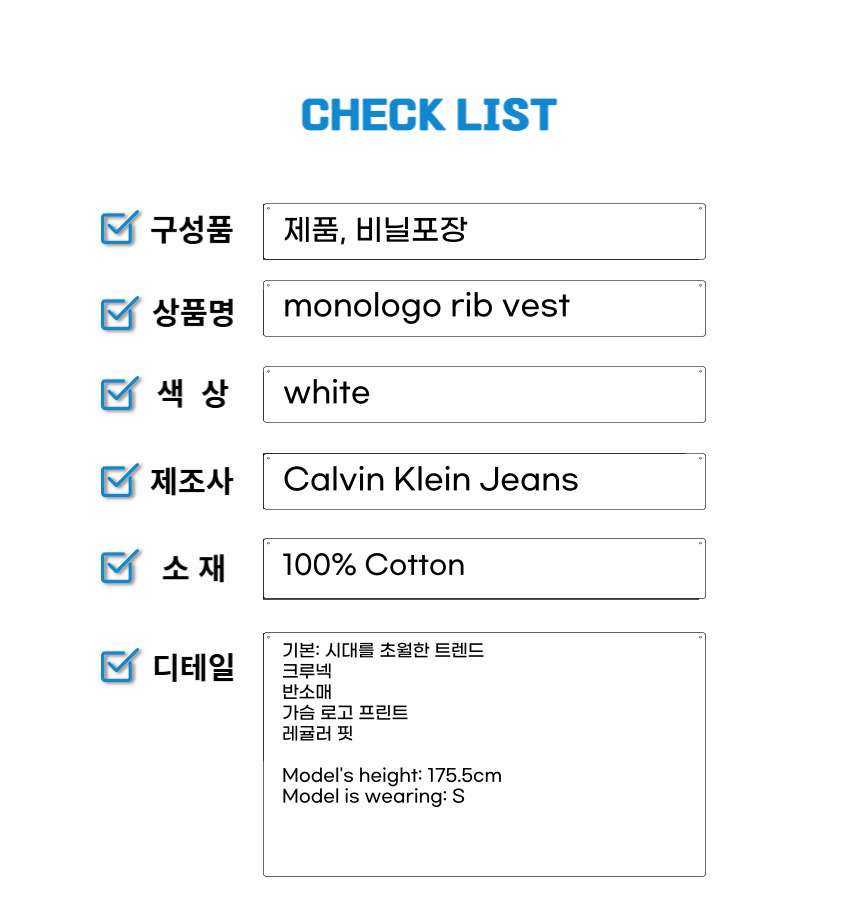The height and width of the screenshot is (900, 860).
Task: Click the detail description text box
Action: (484, 754)
